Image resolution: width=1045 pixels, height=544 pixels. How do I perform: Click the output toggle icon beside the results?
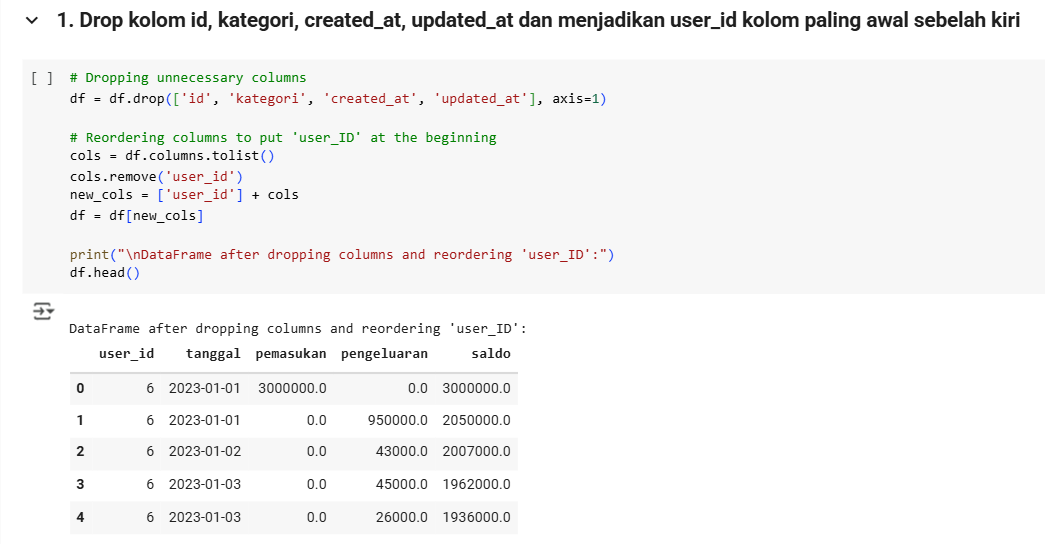[43, 311]
